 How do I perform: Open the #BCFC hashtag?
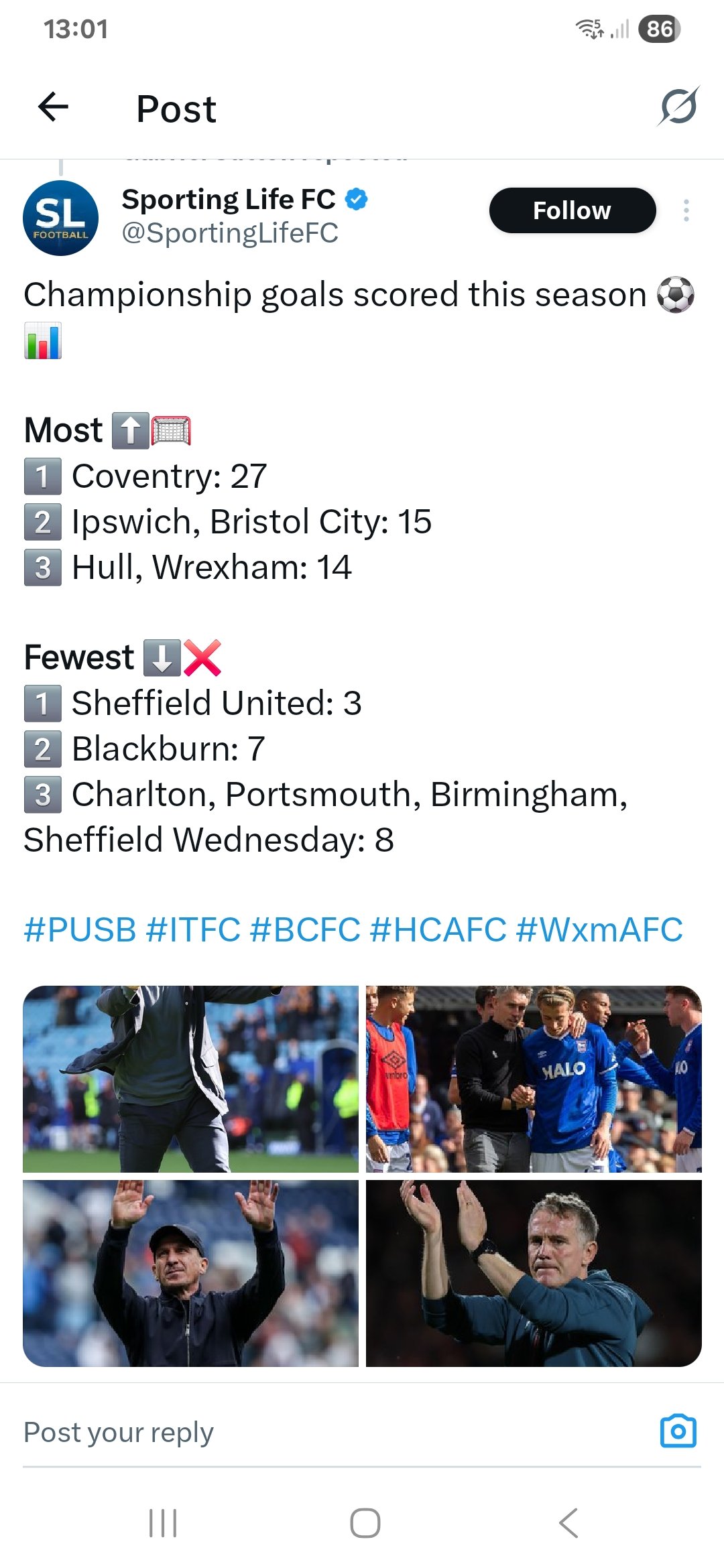pyautogui.click(x=305, y=930)
